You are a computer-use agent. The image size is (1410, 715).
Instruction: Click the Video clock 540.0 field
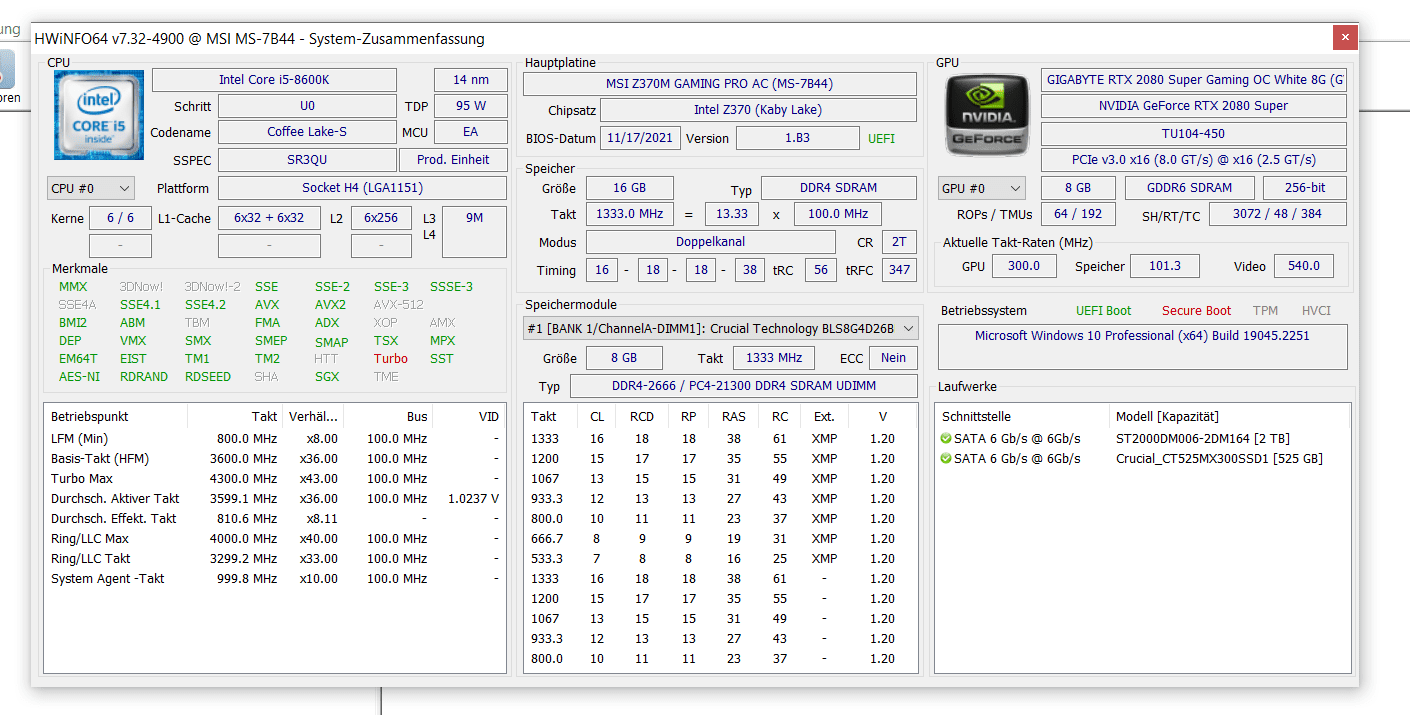coord(1303,266)
